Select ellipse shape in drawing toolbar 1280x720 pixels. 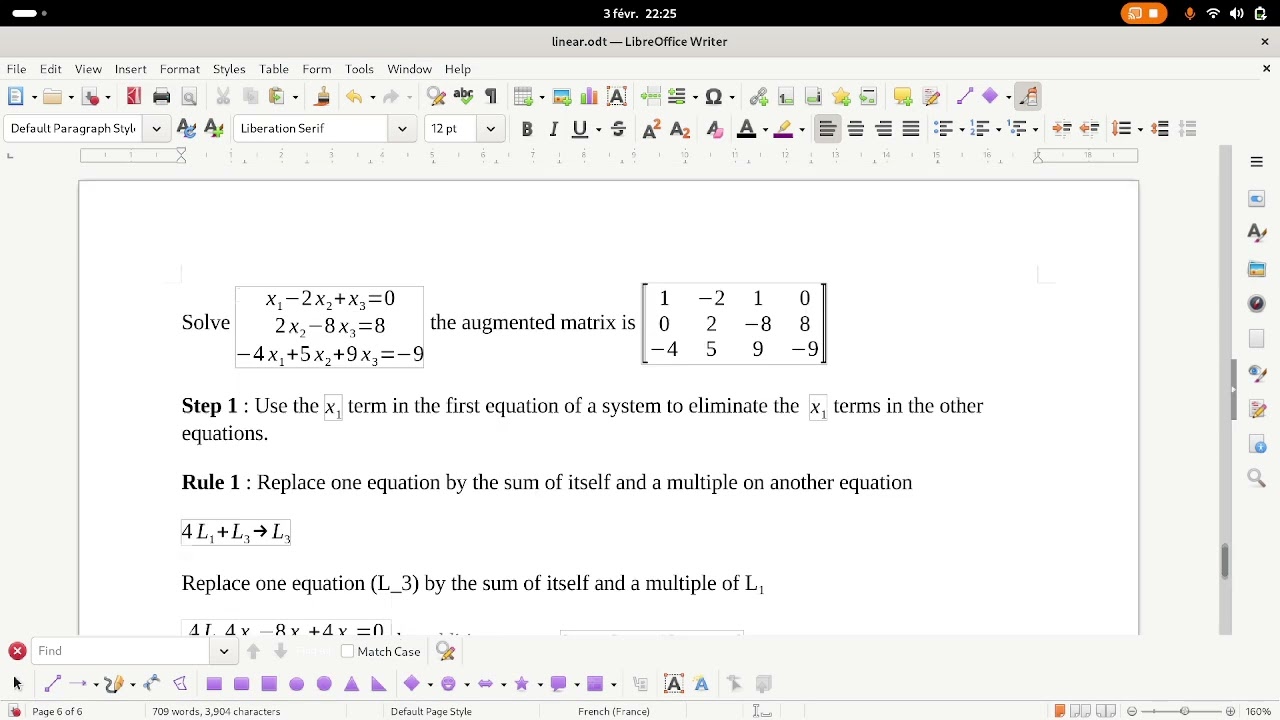click(297, 684)
